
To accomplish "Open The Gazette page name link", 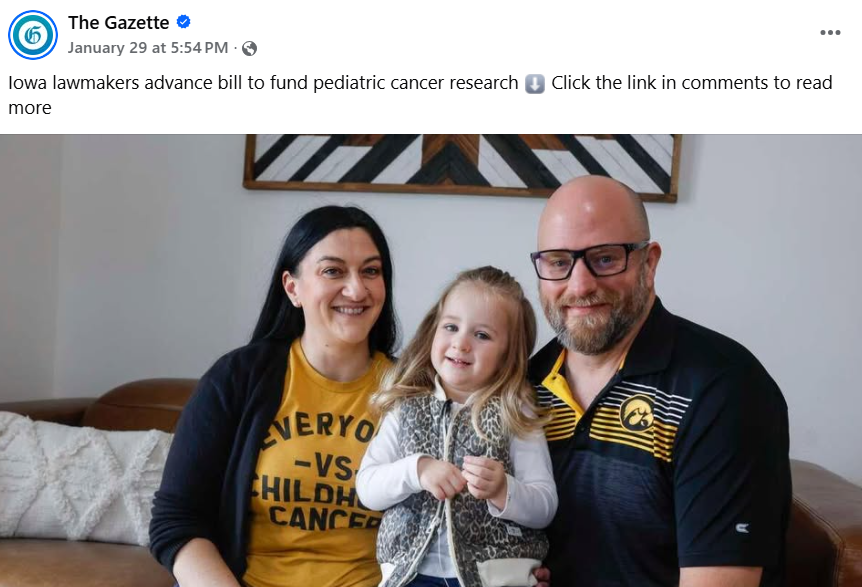I will [119, 23].
